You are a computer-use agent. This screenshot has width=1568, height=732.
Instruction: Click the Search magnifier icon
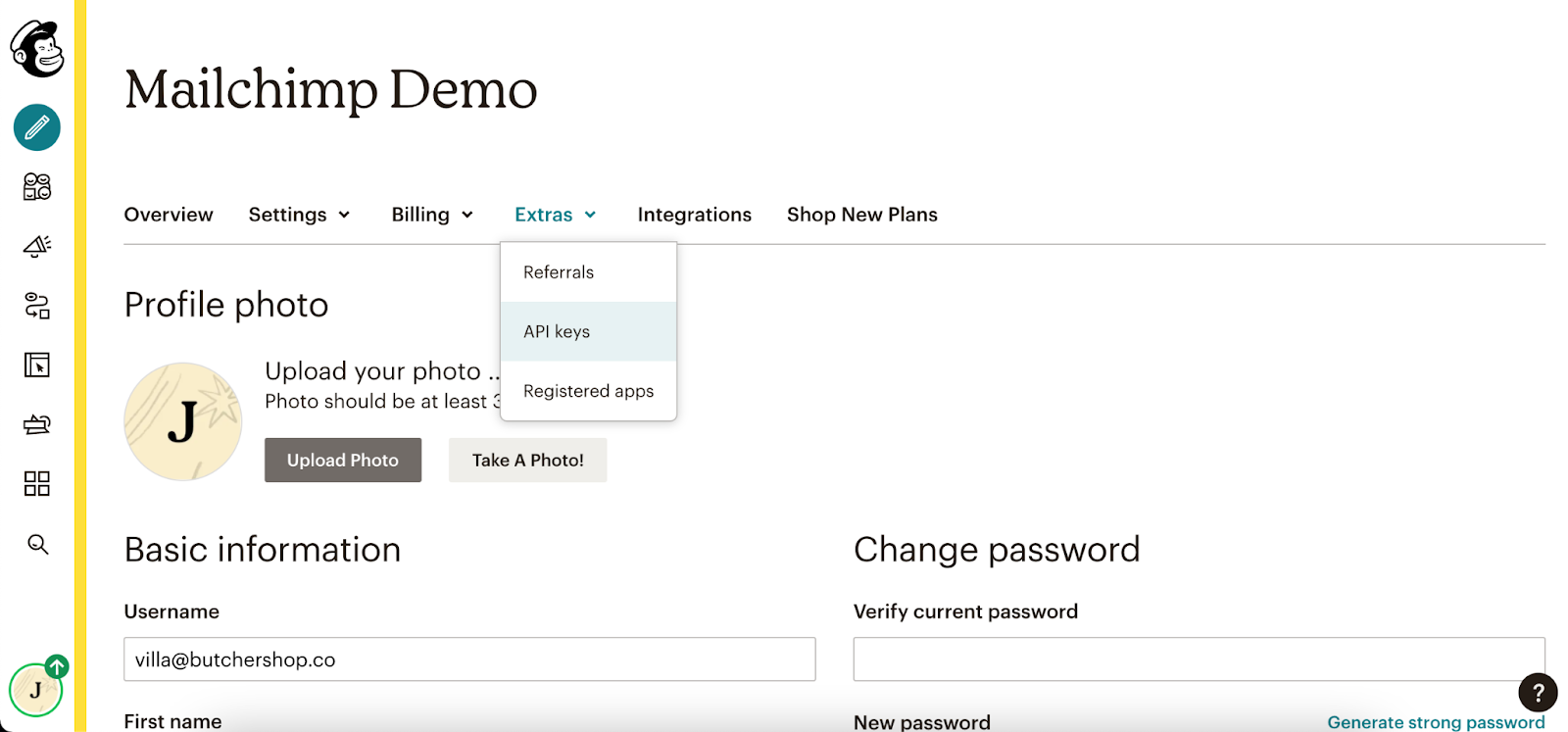38,544
